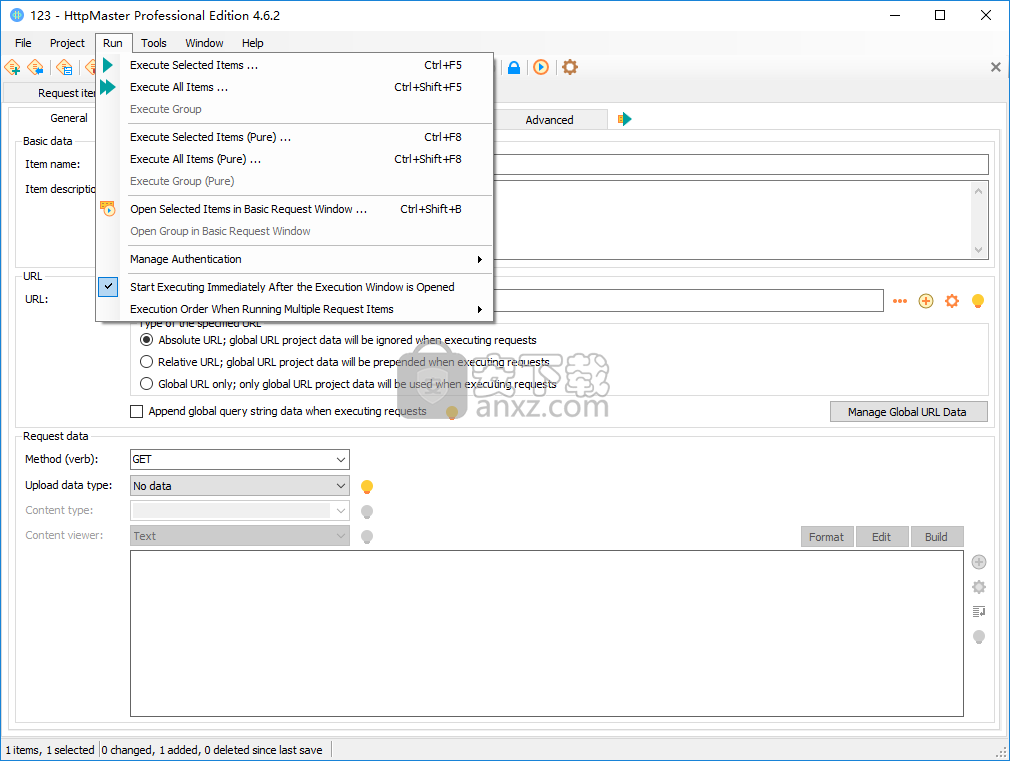The height and width of the screenshot is (761, 1010).
Task: Click the lightbulb hint after Append global query string
Action: click(x=452, y=412)
